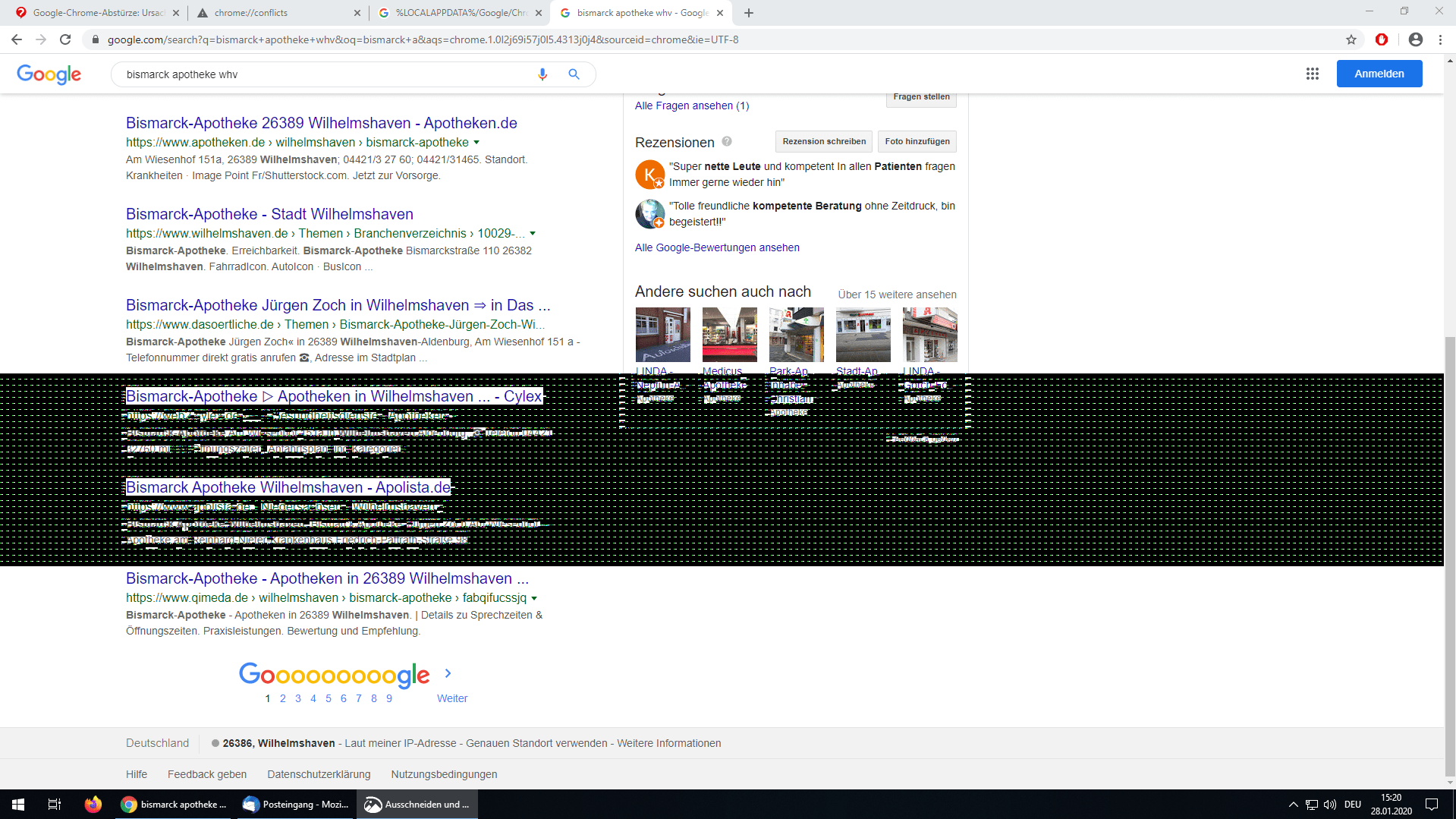Select the Medicus Apotheke thumbnail
The height and width of the screenshot is (819, 1456).
730,335
